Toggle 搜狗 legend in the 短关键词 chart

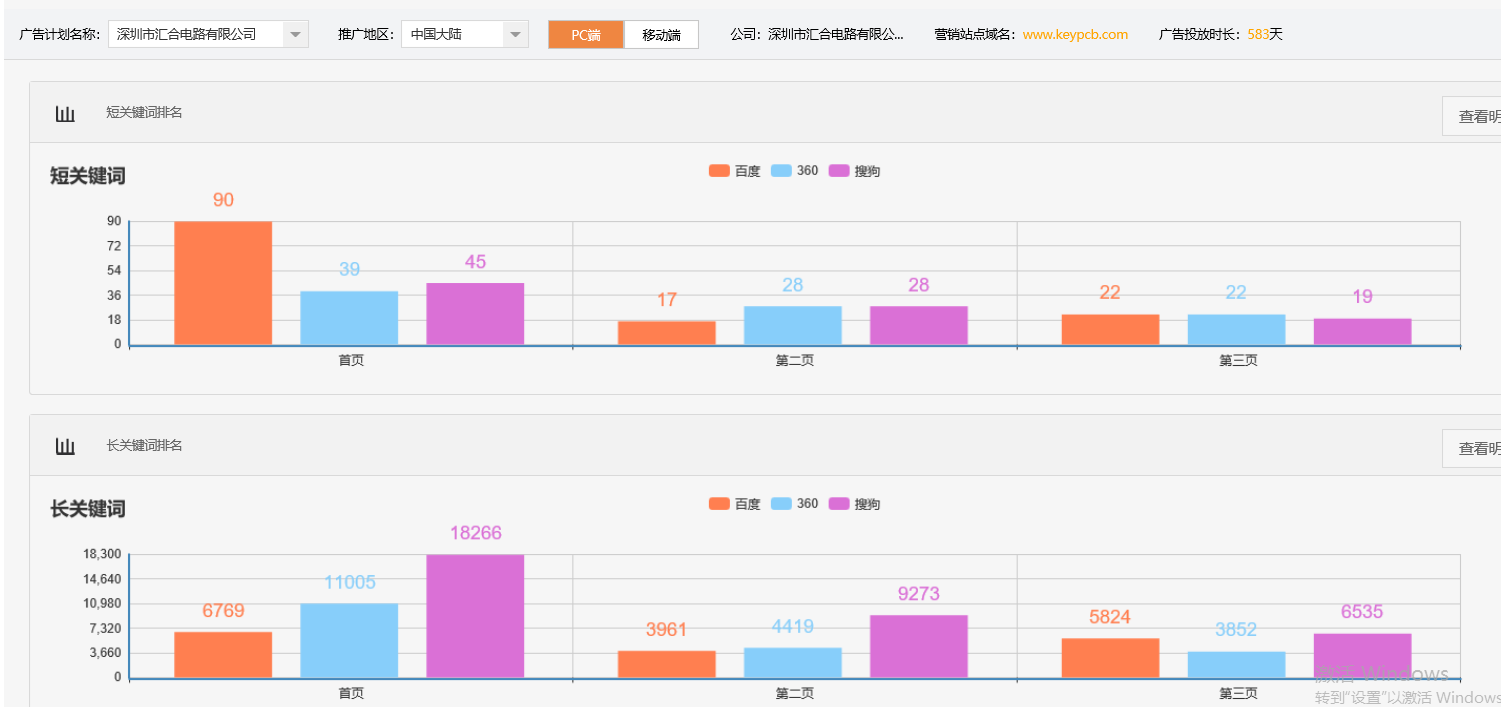(854, 171)
